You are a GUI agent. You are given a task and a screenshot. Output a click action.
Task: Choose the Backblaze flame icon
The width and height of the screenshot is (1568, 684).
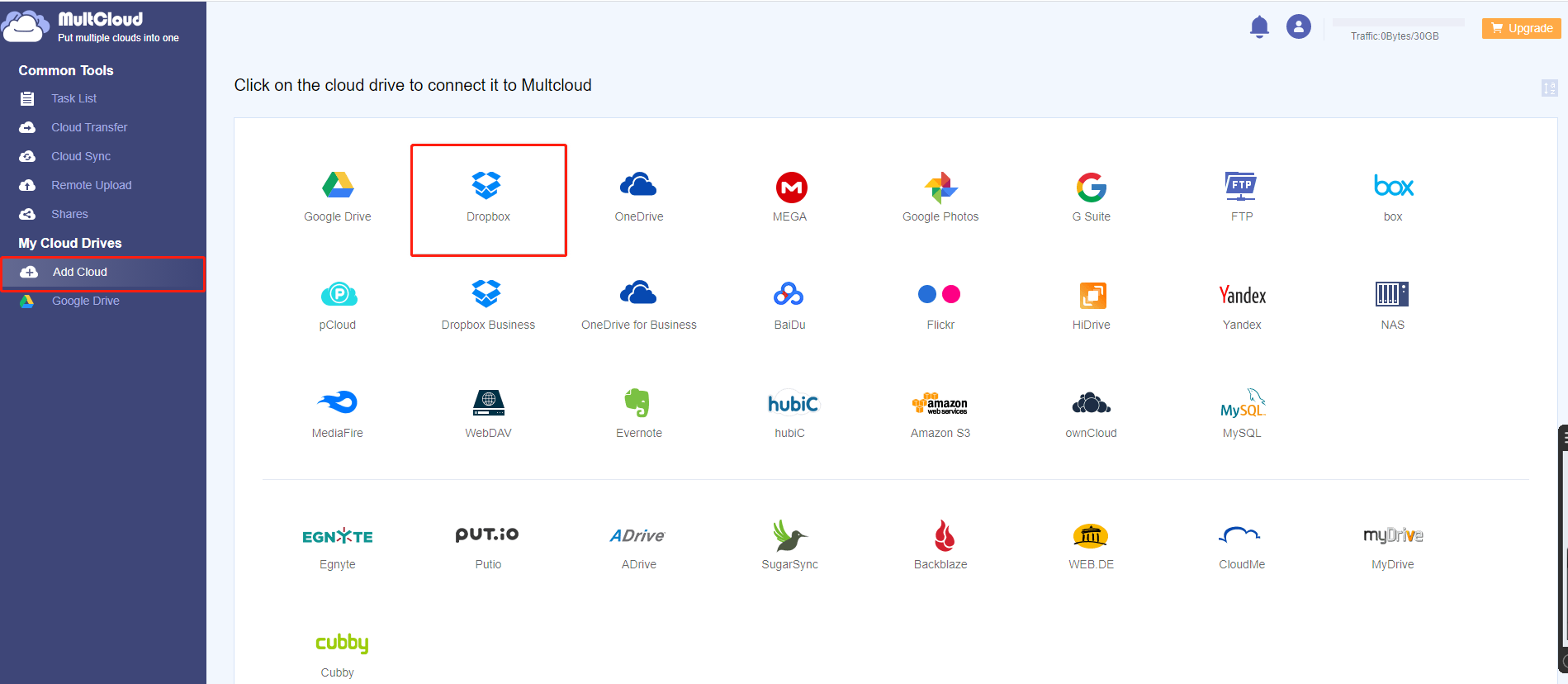click(943, 535)
